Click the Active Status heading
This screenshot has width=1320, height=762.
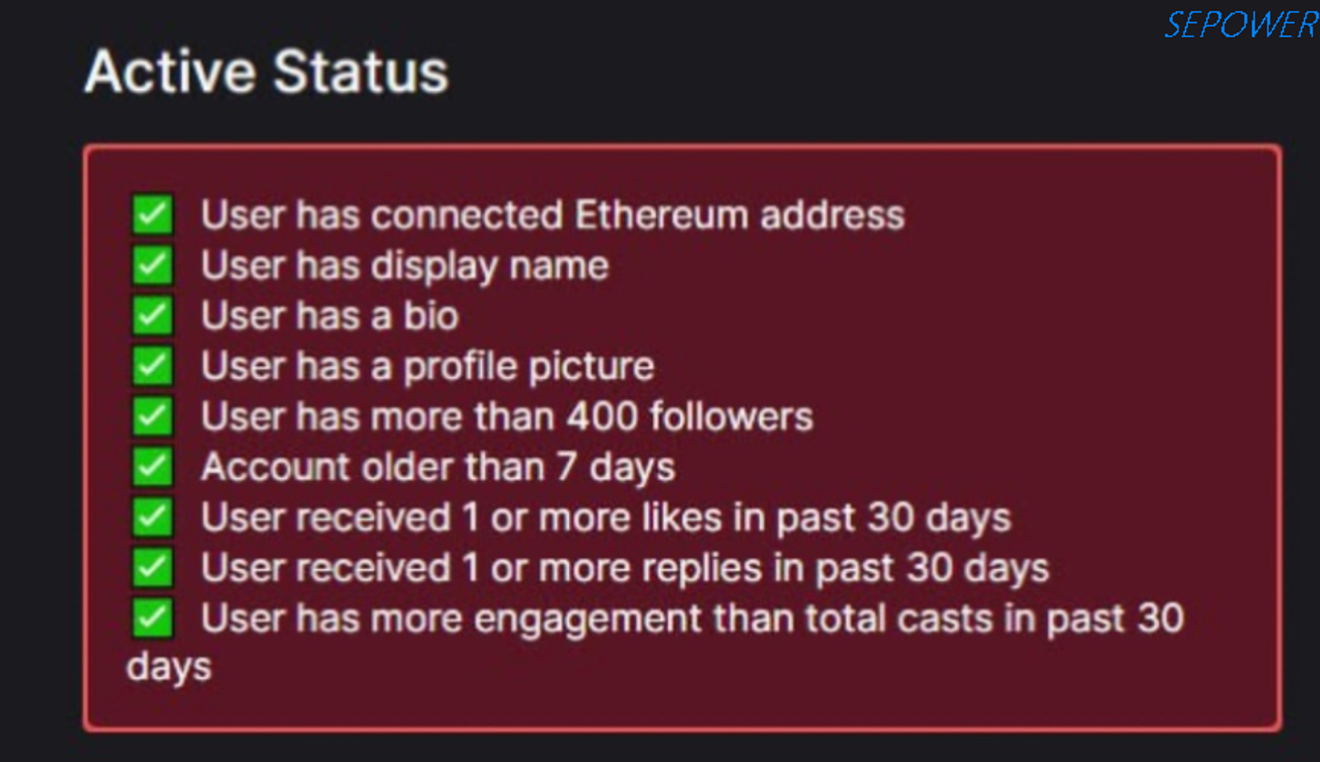coord(267,72)
